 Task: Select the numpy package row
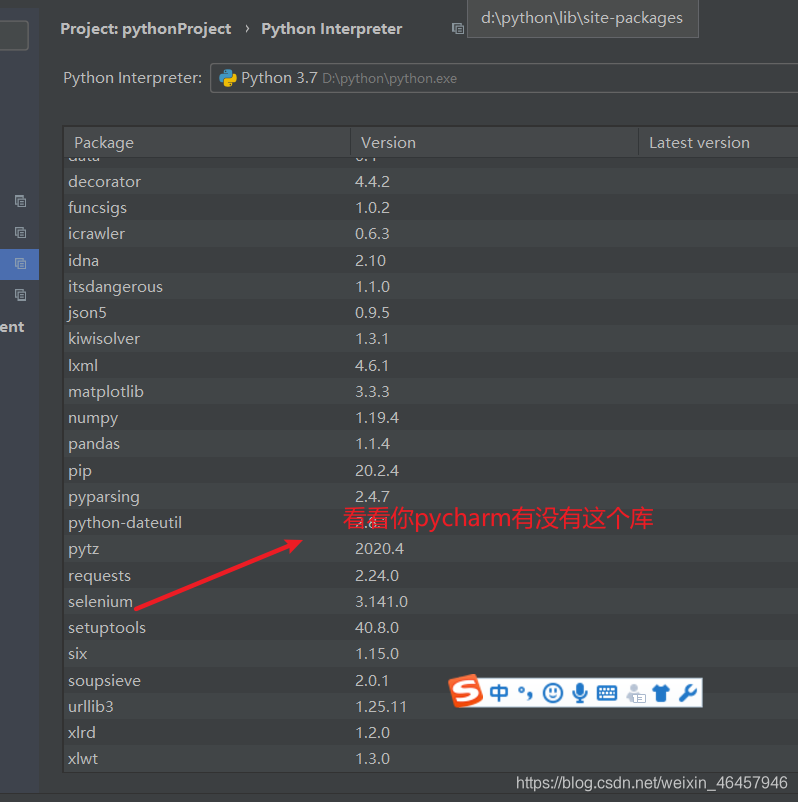(x=431, y=417)
